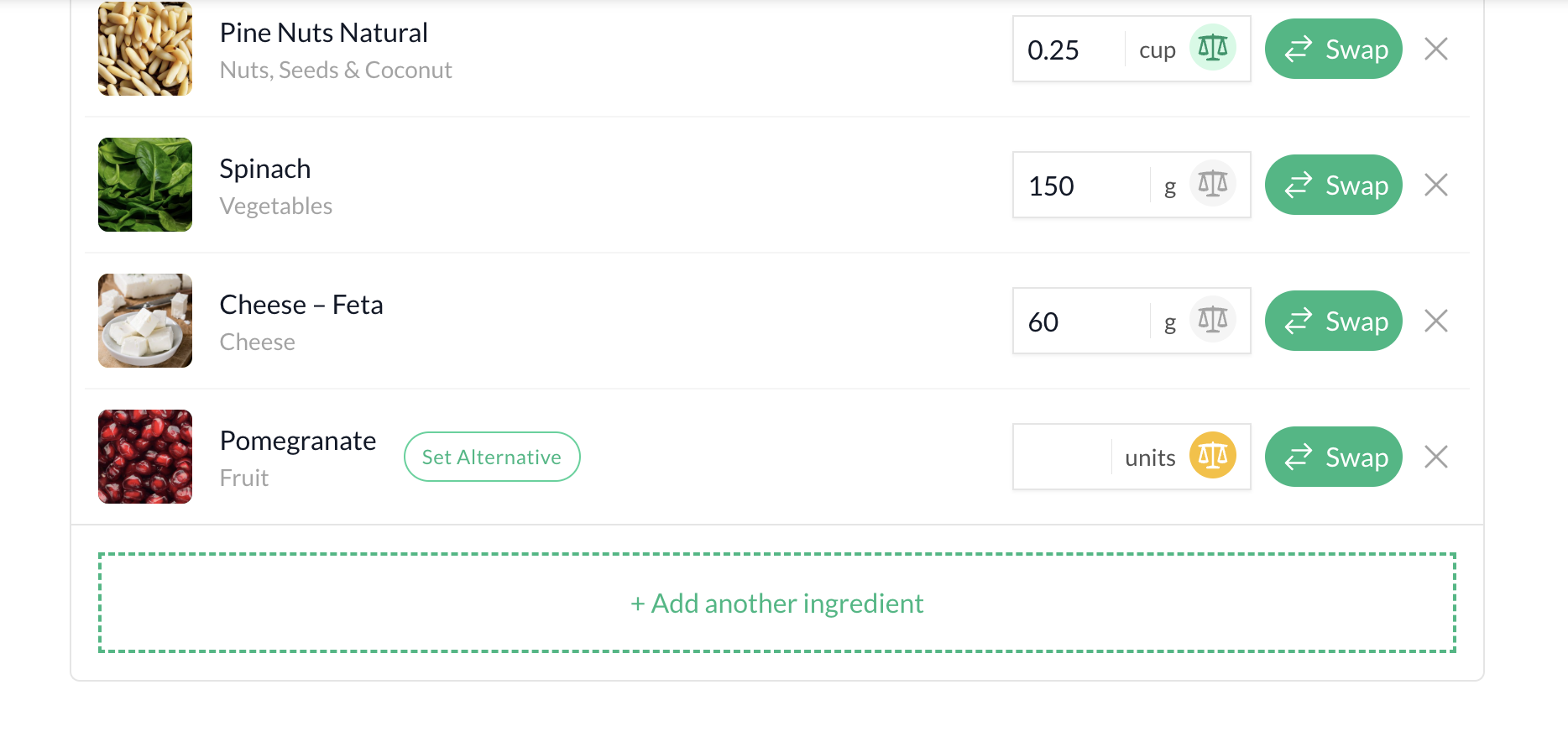The image size is (1568, 737).
Task: Swap Spinach for another ingredient
Action: [x=1333, y=185]
